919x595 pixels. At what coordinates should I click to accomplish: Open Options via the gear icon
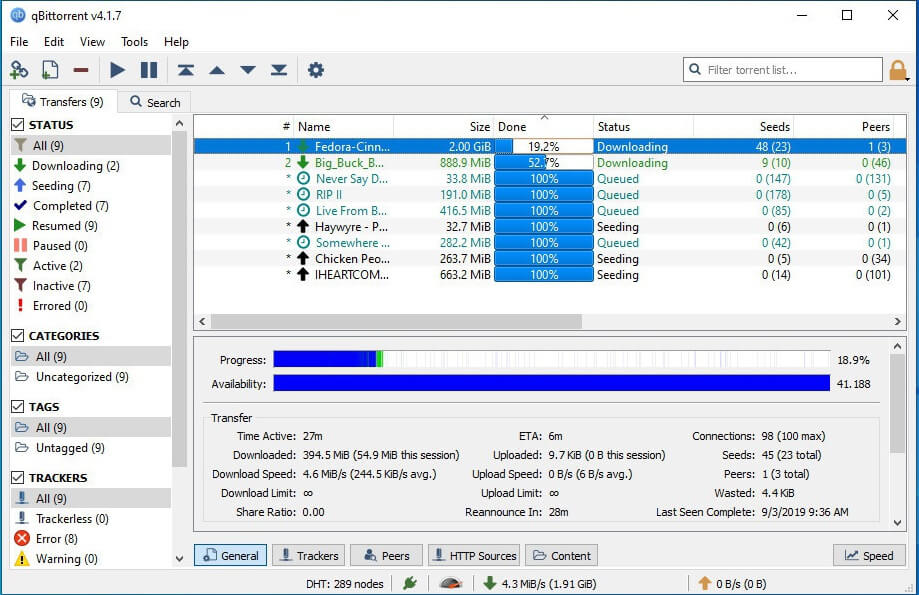(x=316, y=70)
